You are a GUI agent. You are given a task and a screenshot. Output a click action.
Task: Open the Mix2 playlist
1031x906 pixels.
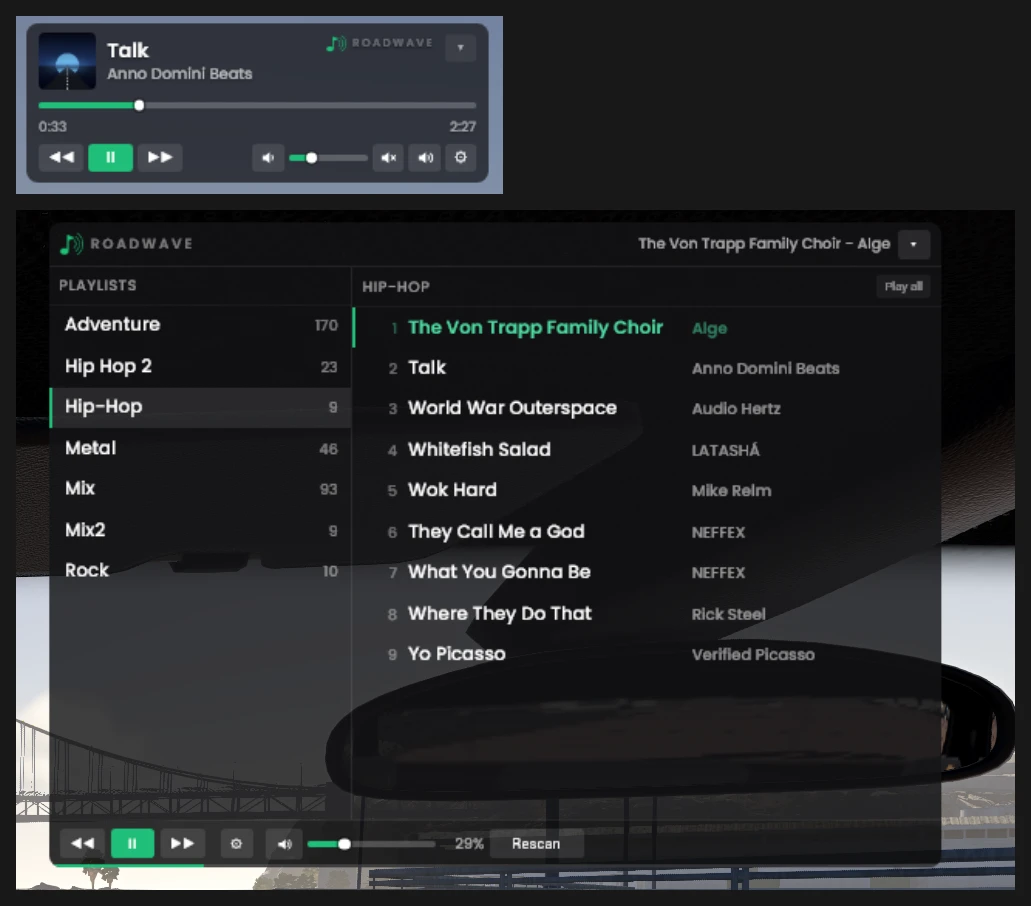point(201,530)
